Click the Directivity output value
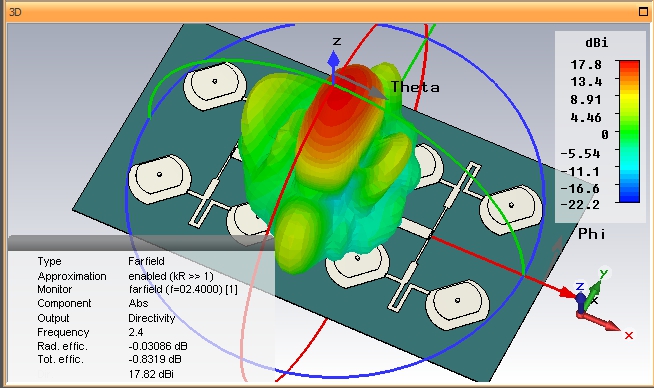This screenshot has height=388, width=654. tap(151, 318)
